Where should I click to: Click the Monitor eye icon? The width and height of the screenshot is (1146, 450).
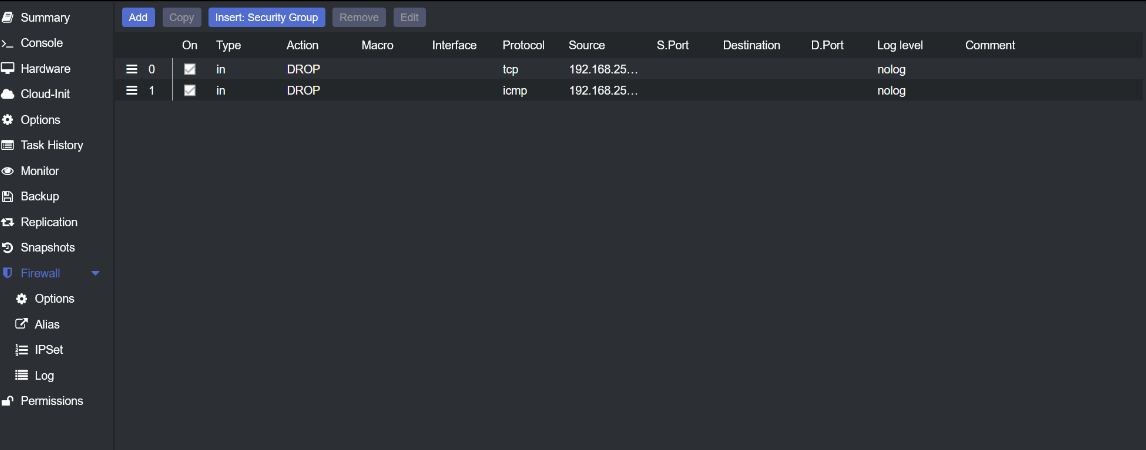click(x=8, y=171)
